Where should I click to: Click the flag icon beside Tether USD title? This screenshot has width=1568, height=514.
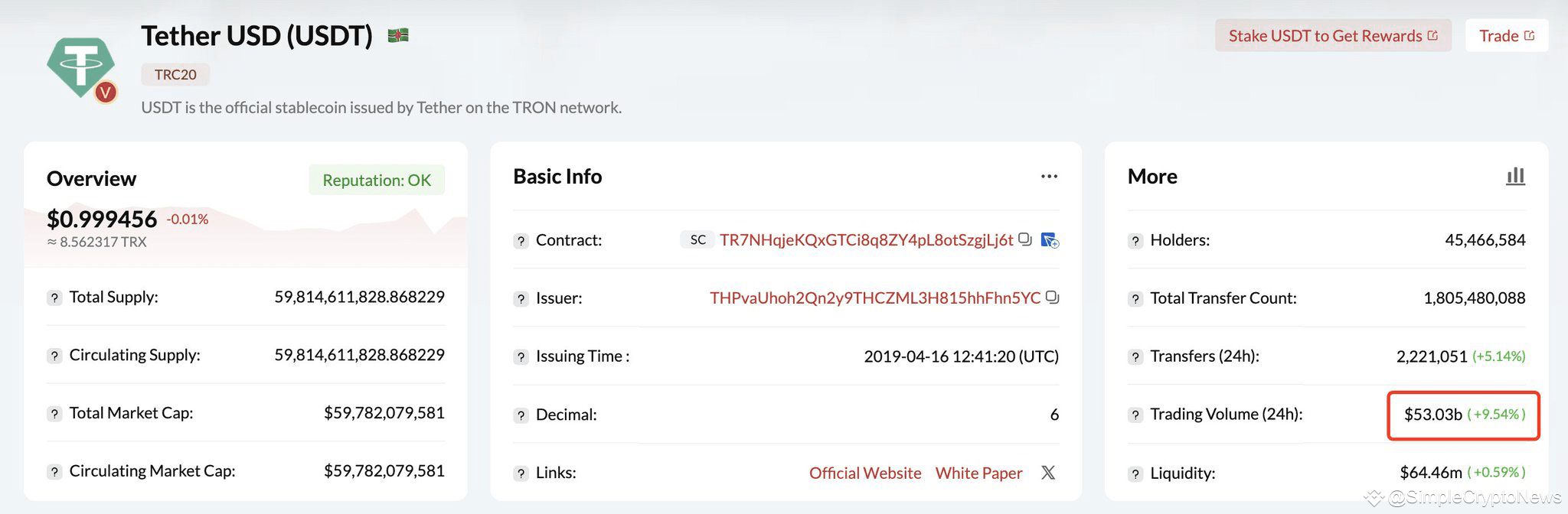398,35
